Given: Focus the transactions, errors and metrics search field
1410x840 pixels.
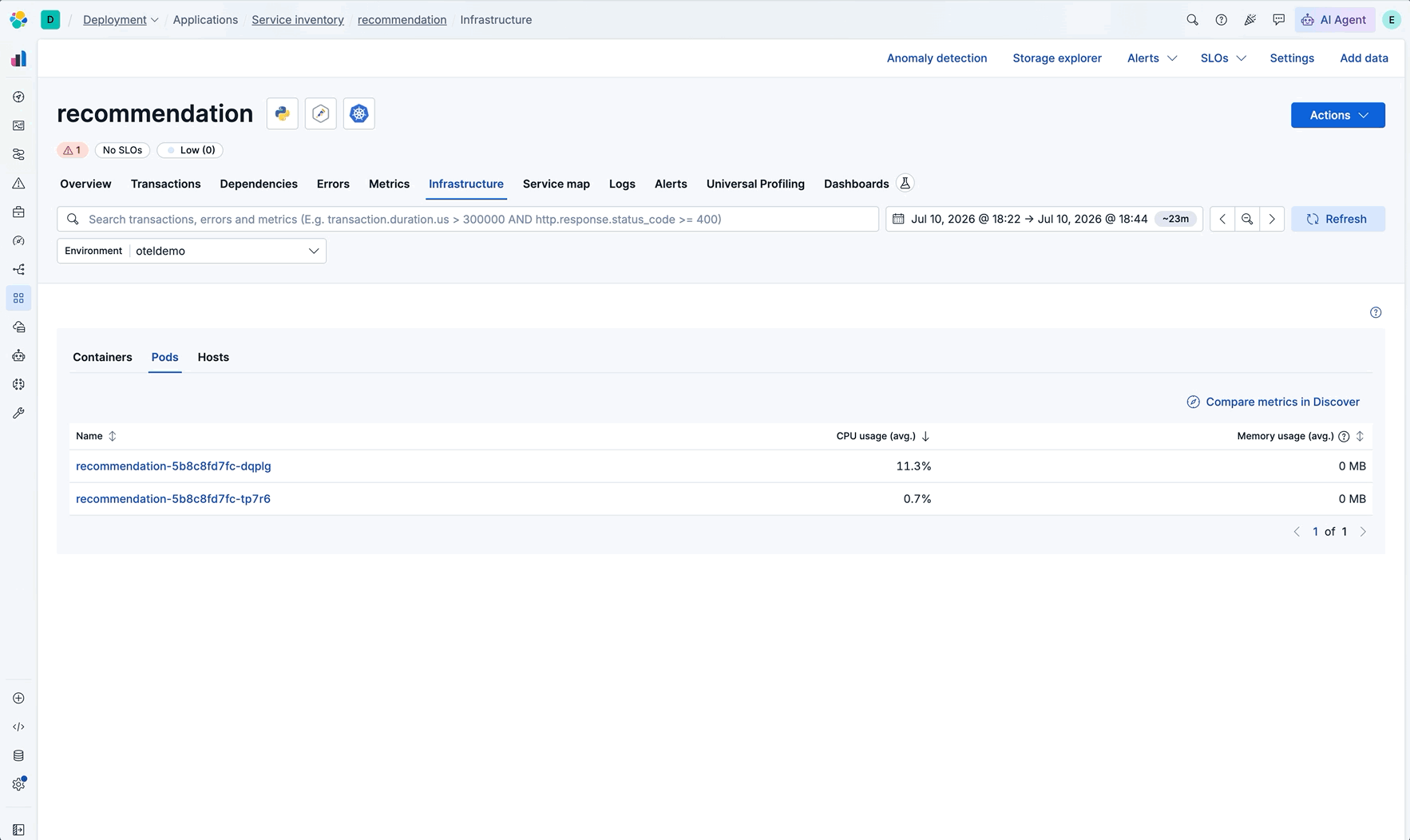Looking at the screenshot, I should (x=468, y=219).
